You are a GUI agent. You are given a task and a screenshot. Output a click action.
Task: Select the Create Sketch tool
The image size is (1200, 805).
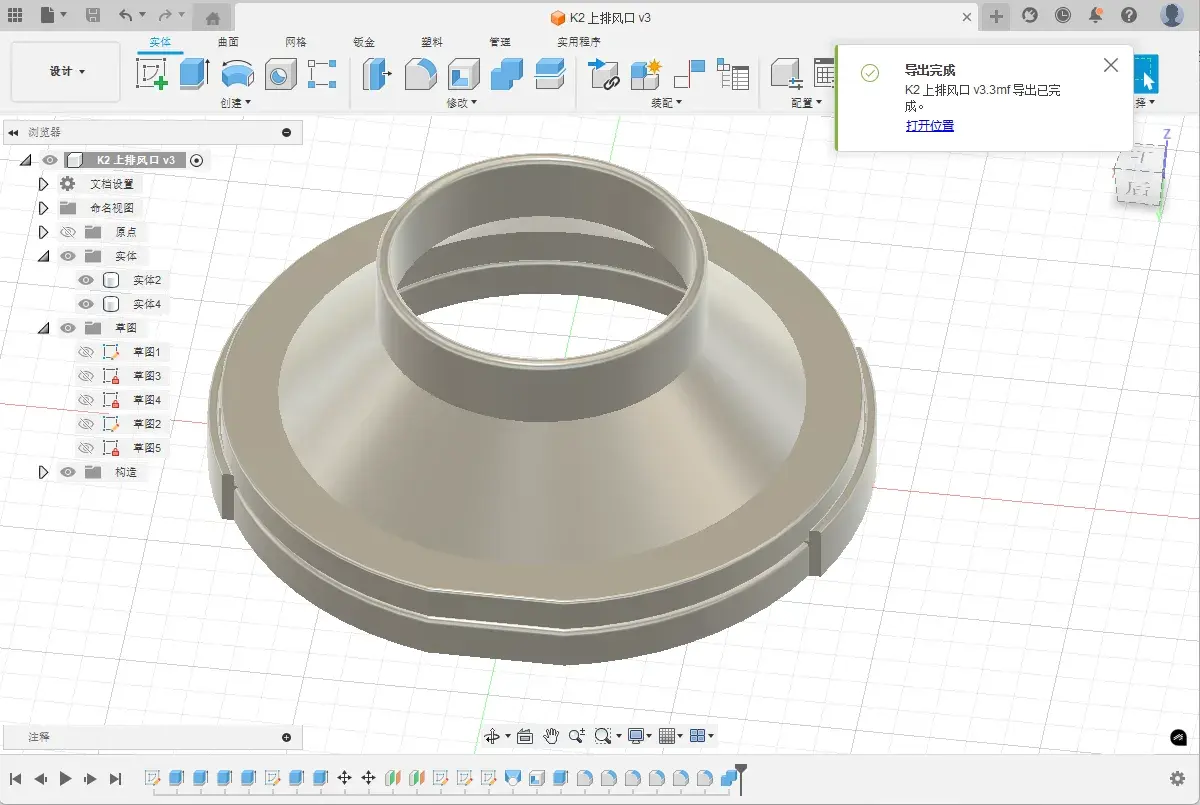click(x=152, y=74)
